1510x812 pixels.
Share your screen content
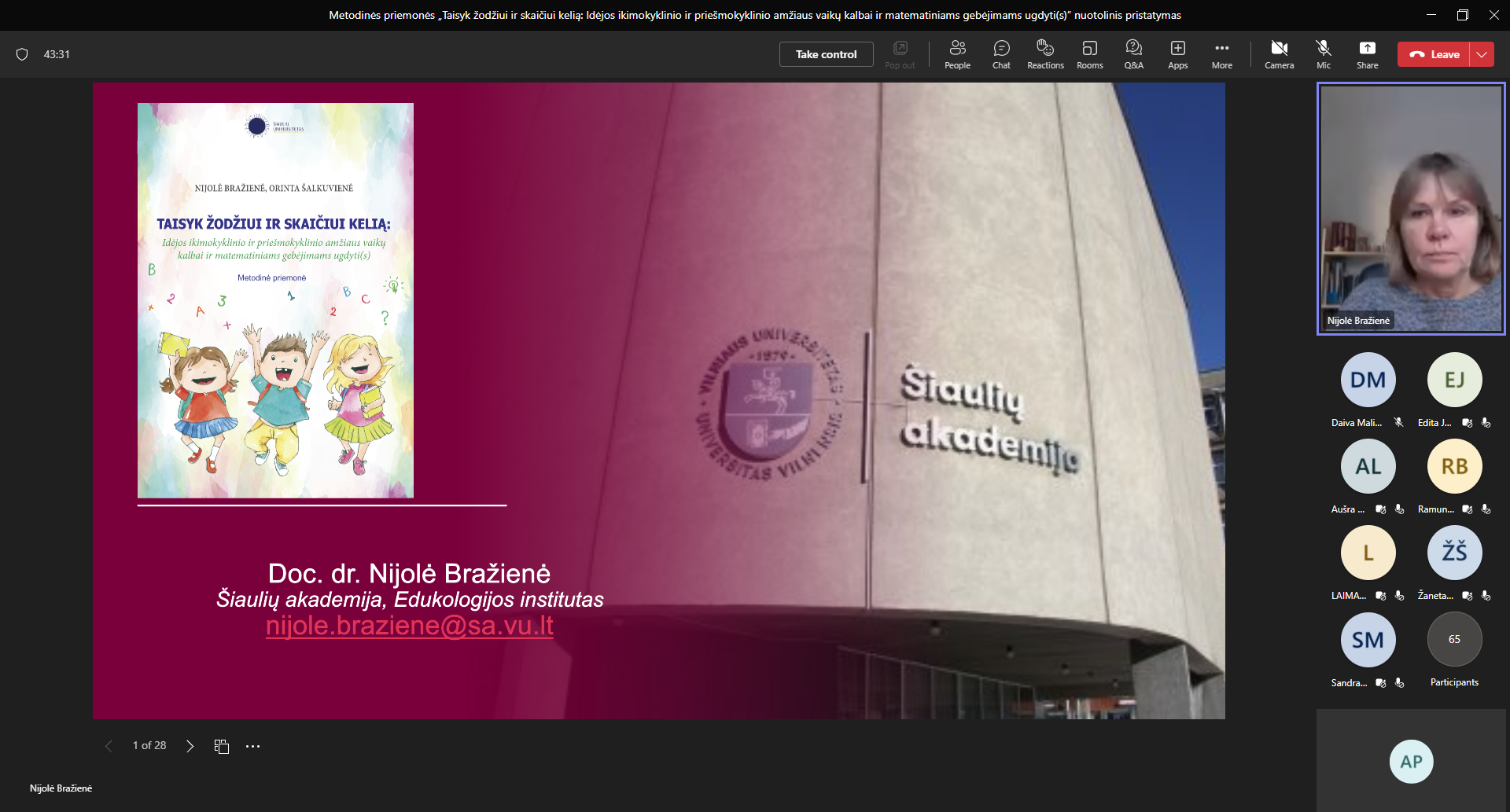[x=1367, y=54]
